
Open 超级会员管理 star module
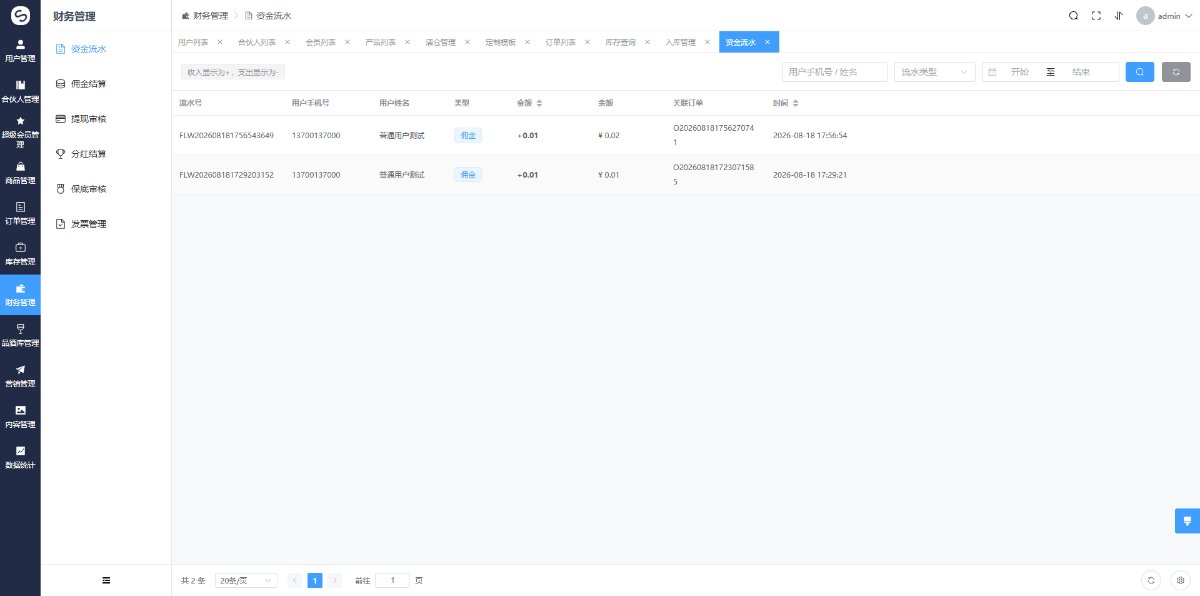pos(20,132)
